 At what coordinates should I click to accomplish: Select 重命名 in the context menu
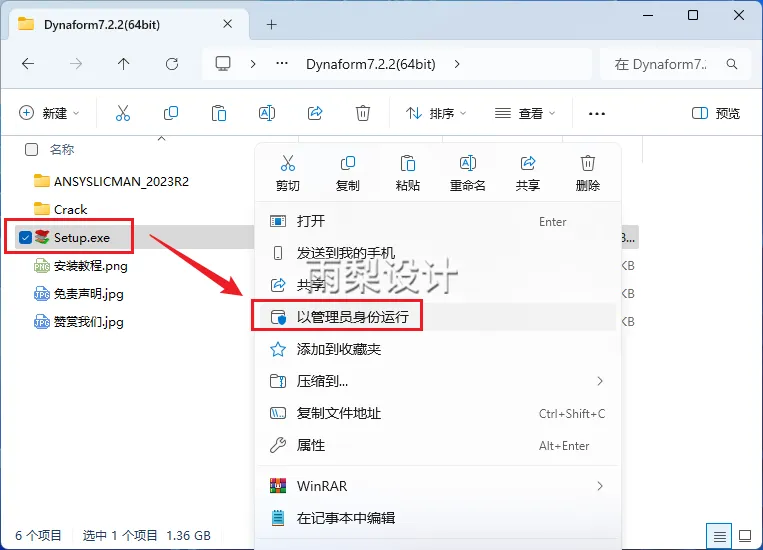pyautogui.click(x=468, y=173)
